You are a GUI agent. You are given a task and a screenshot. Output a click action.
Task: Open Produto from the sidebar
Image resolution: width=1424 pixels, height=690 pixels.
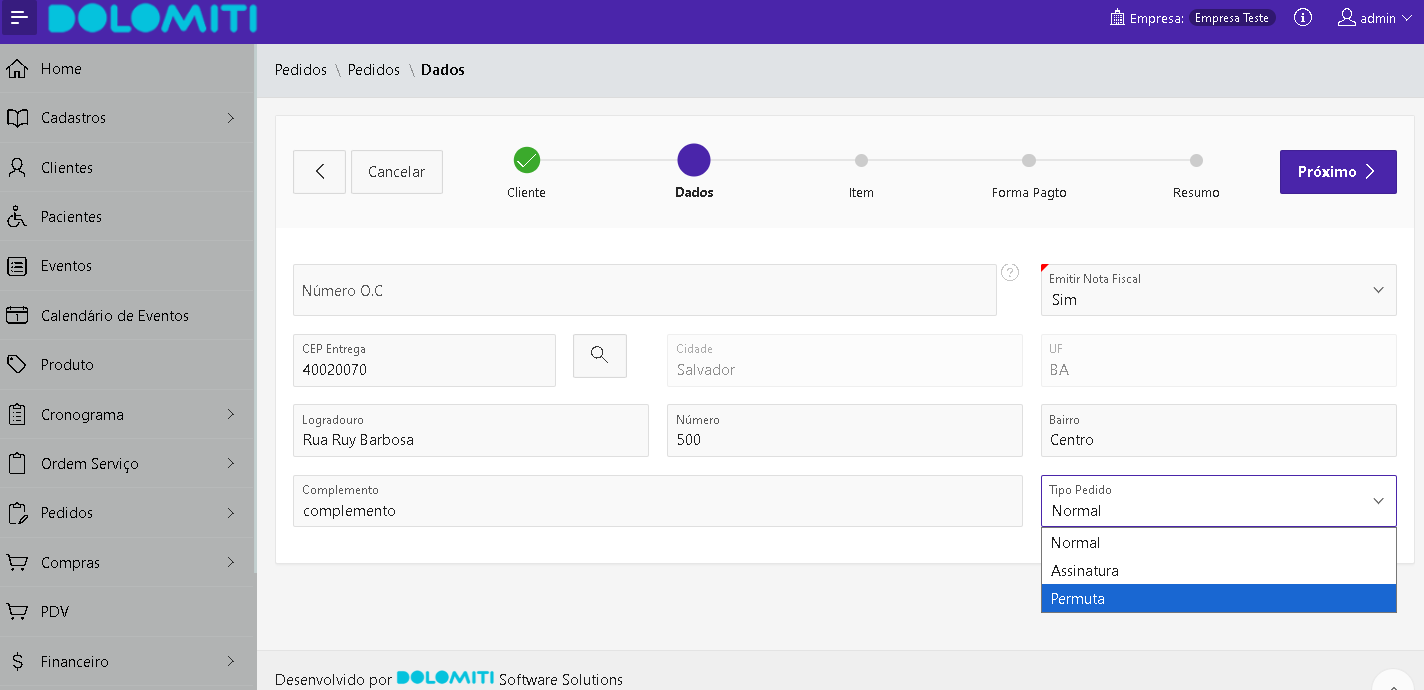67,365
